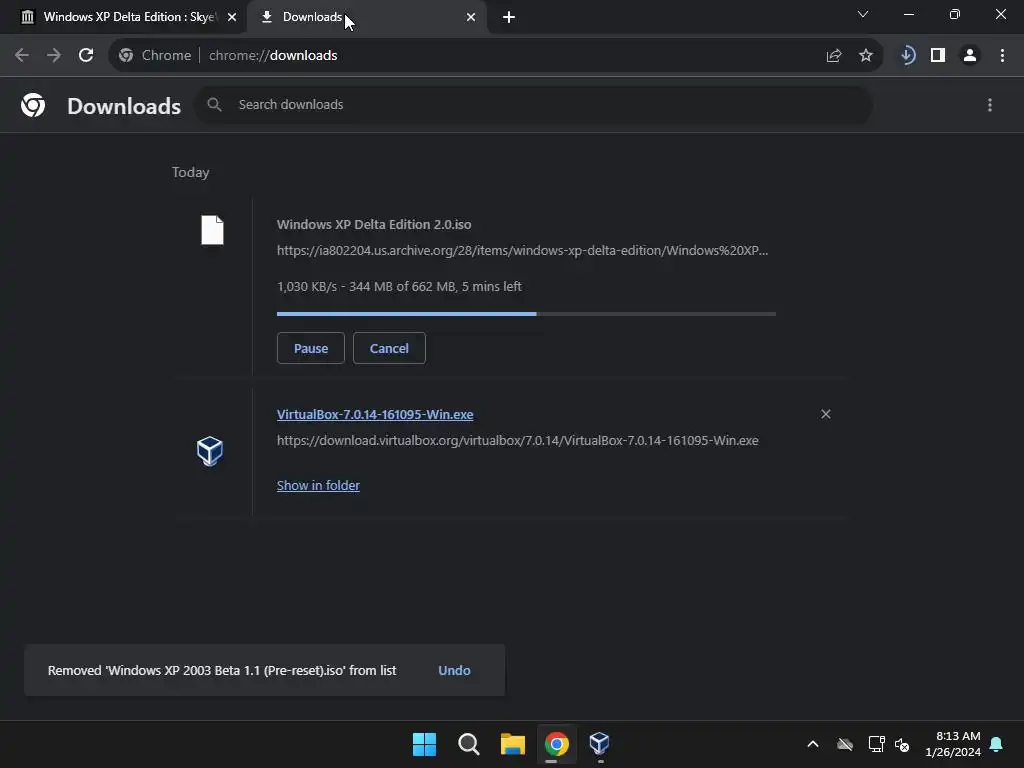Close the Downloads tab
This screenshot has width=1024, height=768.
(471, 17)
